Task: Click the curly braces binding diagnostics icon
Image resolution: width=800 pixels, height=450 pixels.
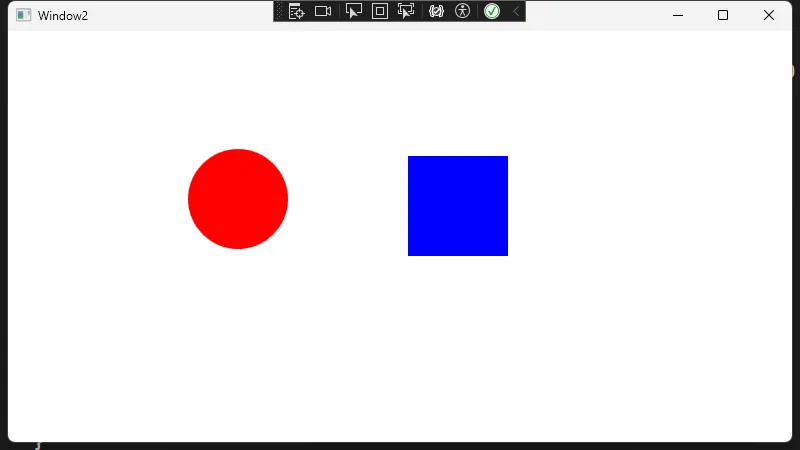Action: click(436, 11)
